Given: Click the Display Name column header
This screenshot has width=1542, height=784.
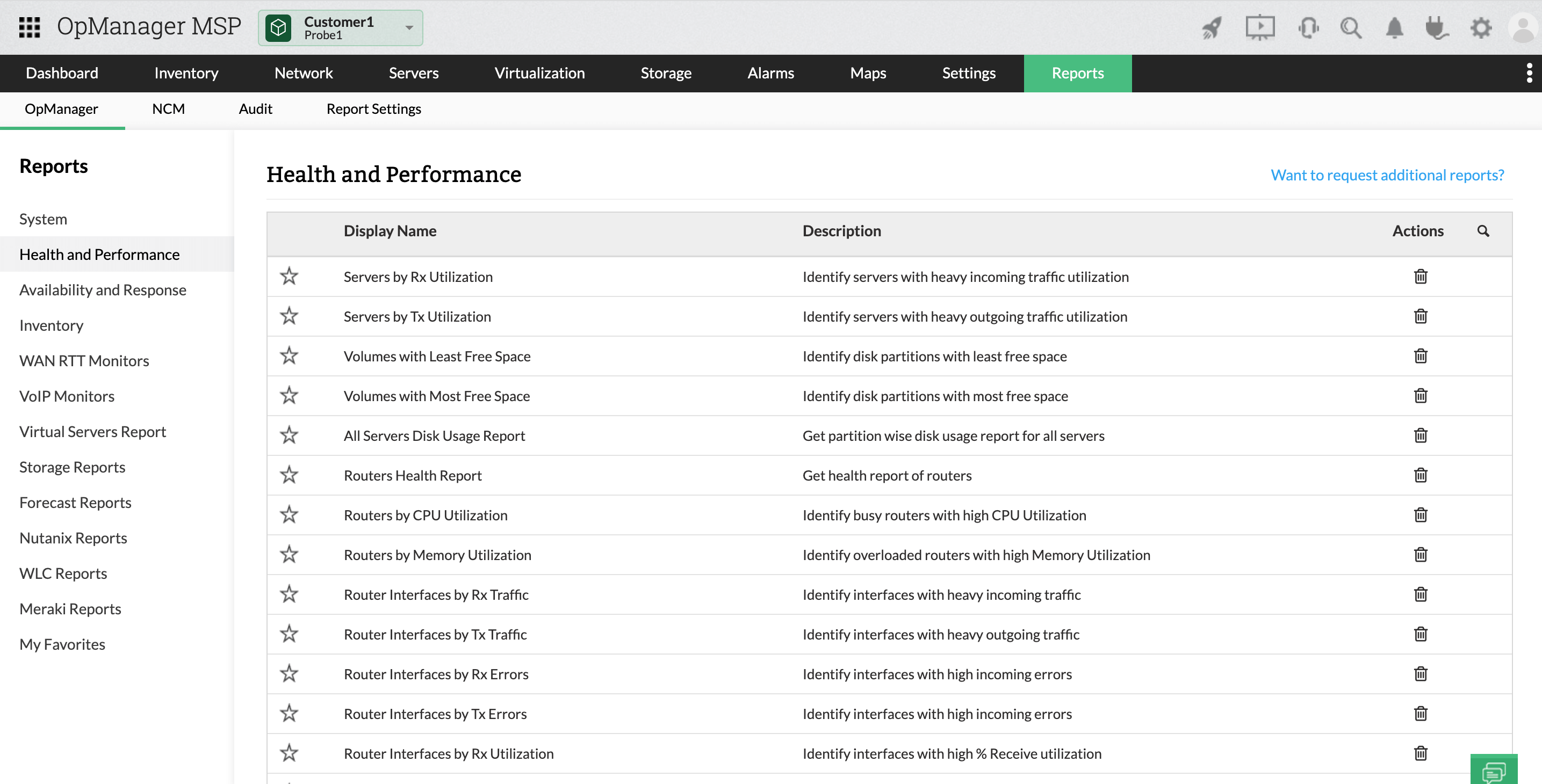Looking at the screenshot, I should (390, 231).
